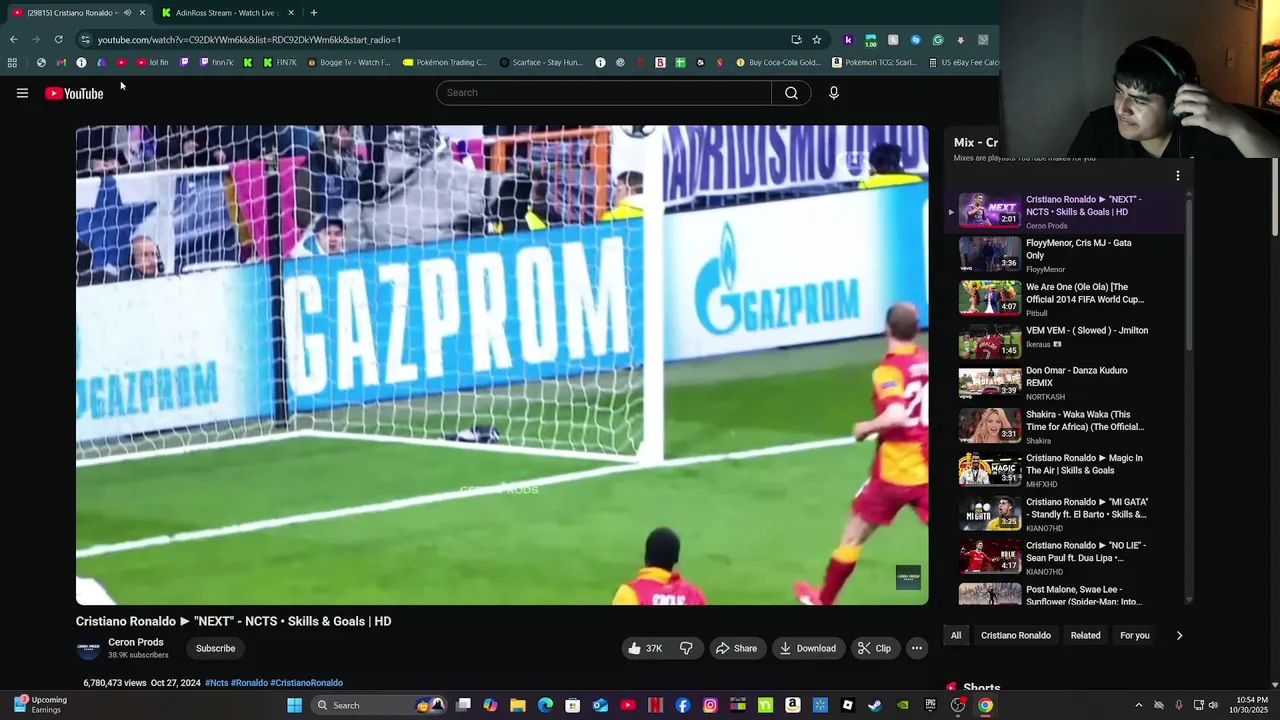Open the browser apps grid shortcut
The width and height of the screenshot is (1280, 720).
click(x=12, y=62)
